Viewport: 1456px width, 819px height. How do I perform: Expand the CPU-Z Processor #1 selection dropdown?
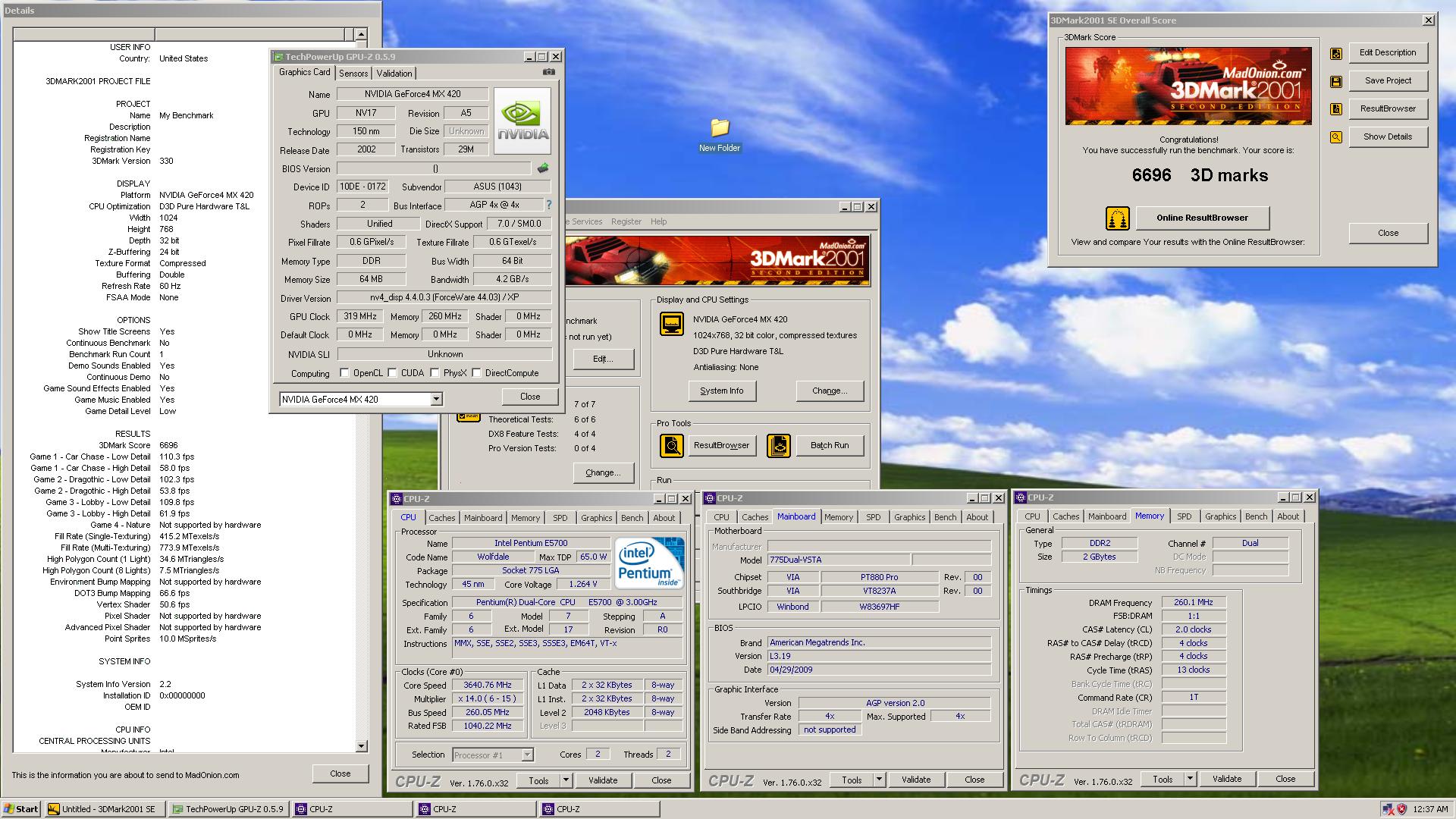tap(527, 755)
